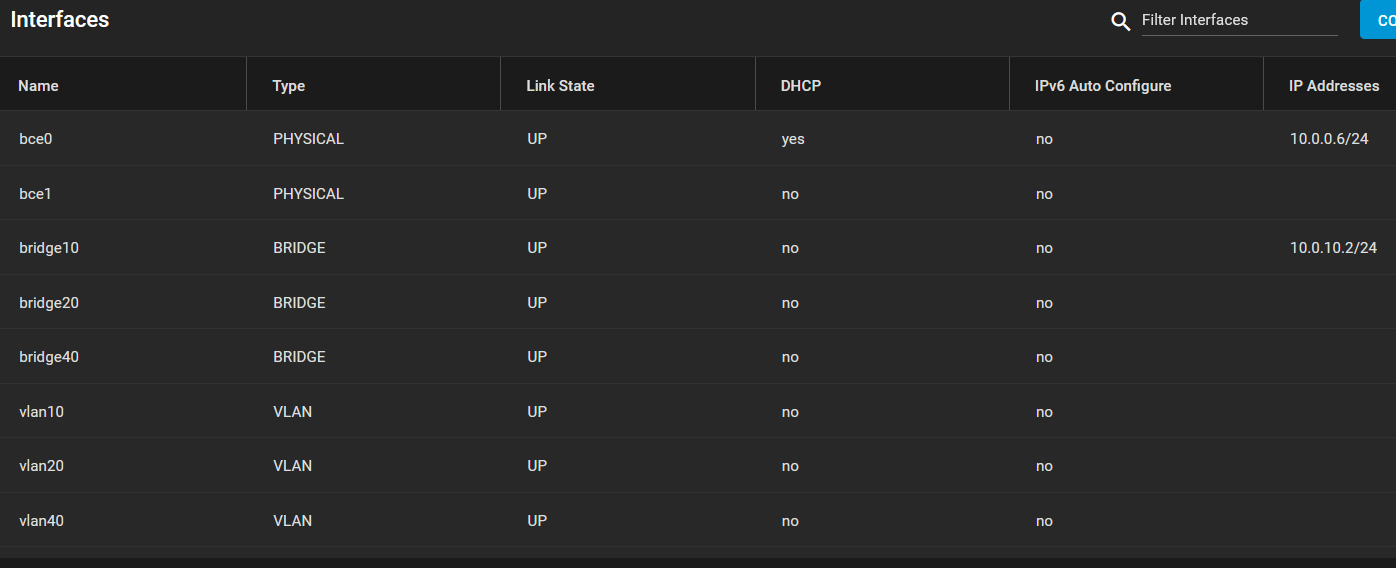Sort by IP Addresses column header
The image size is (1396, 568).
tap(1334, 86)
